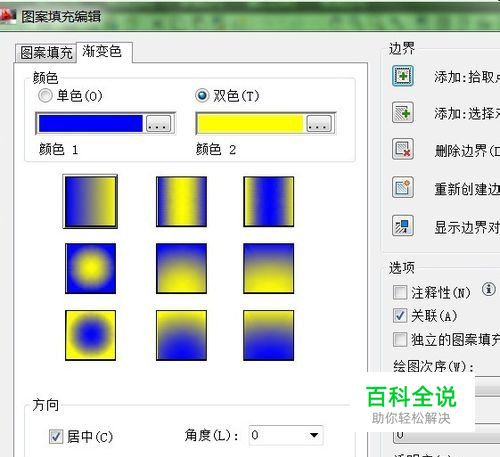500x457 pixels.
Task: Enable the 注释性 (Annotative) checkbox
Action: point(400,292)
